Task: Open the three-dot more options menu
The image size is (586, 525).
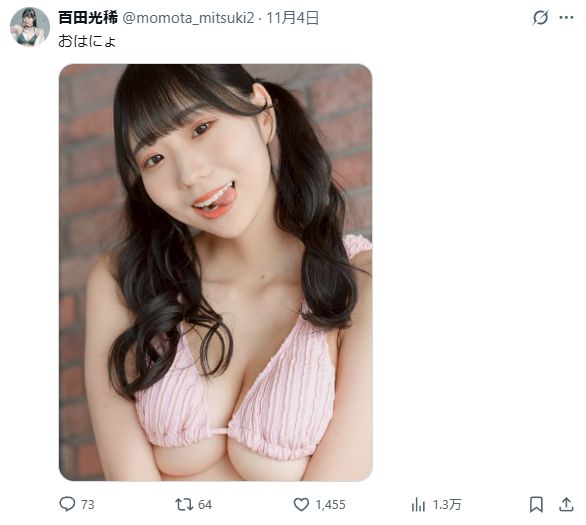Action: point(566,18)
